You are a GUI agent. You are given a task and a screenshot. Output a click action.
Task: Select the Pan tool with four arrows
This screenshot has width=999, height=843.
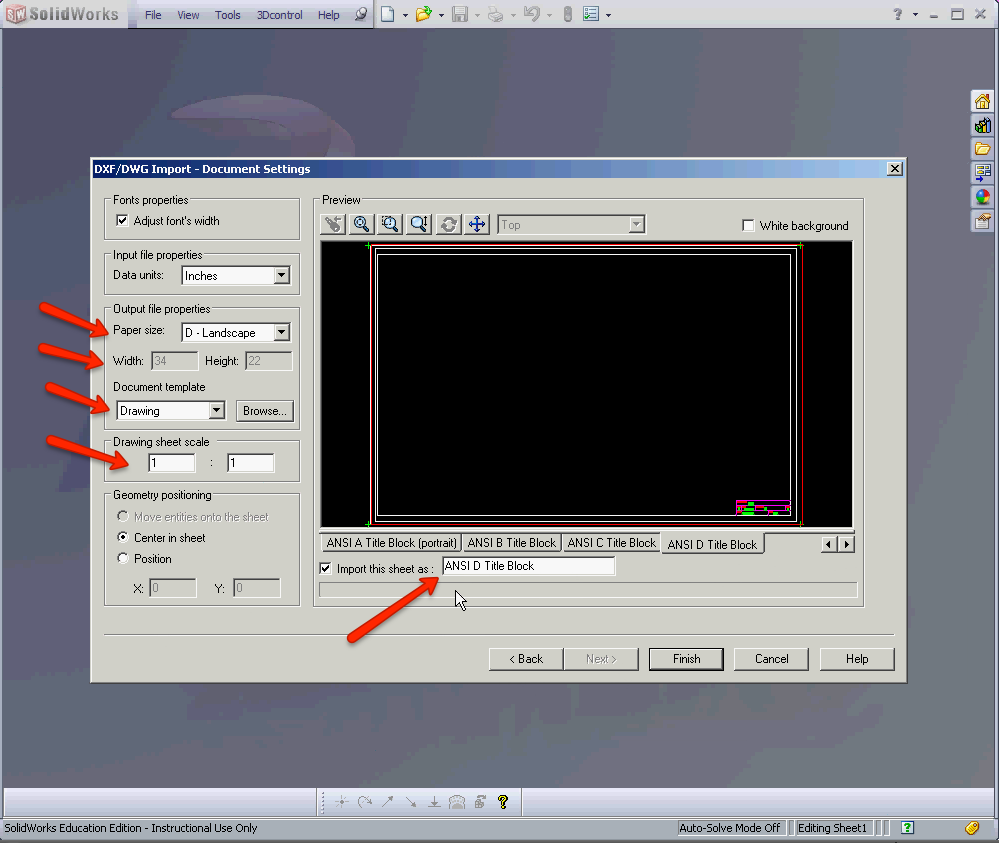(x=477, y=224)
